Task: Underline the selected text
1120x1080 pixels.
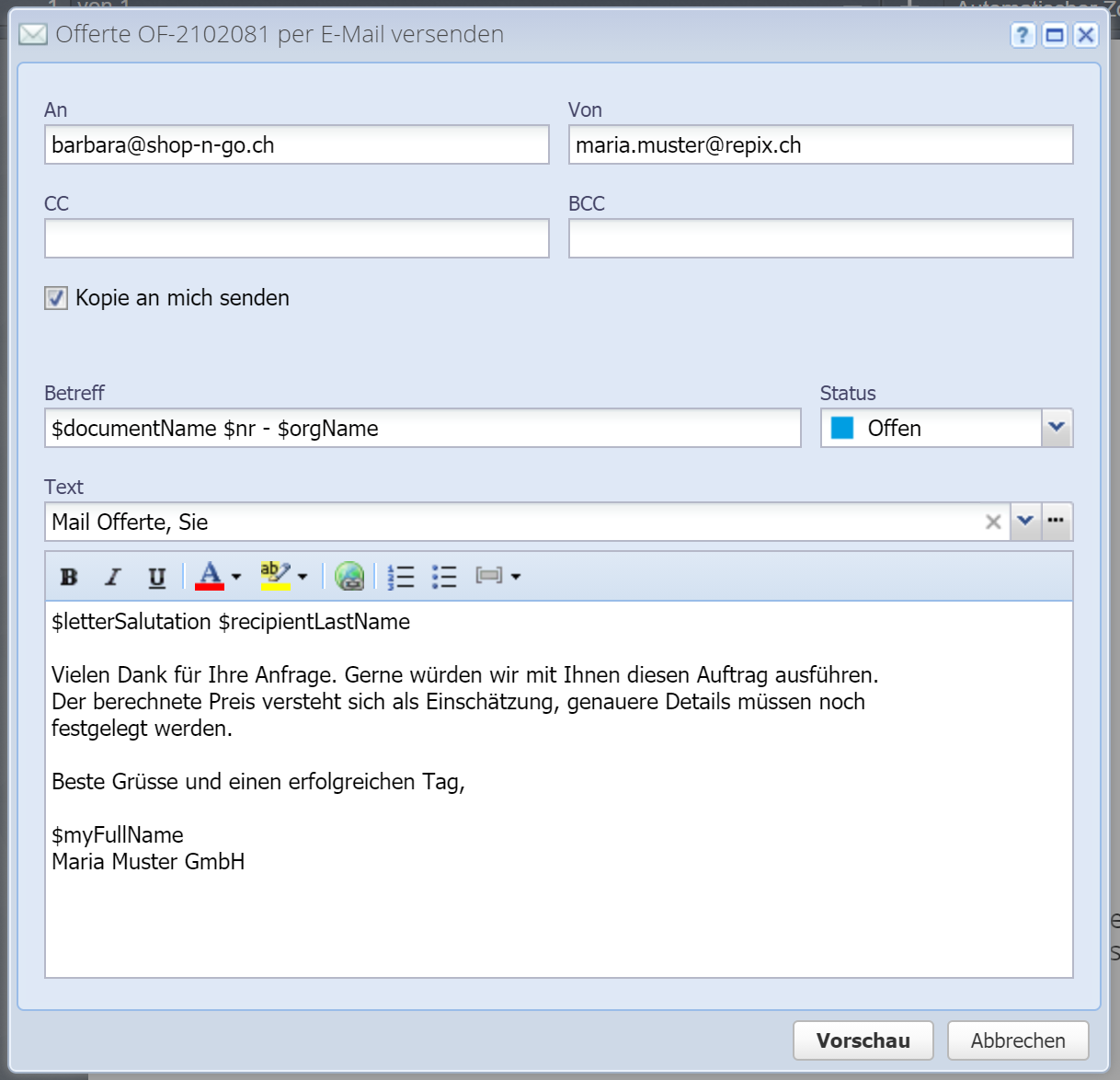Action: 157,577
